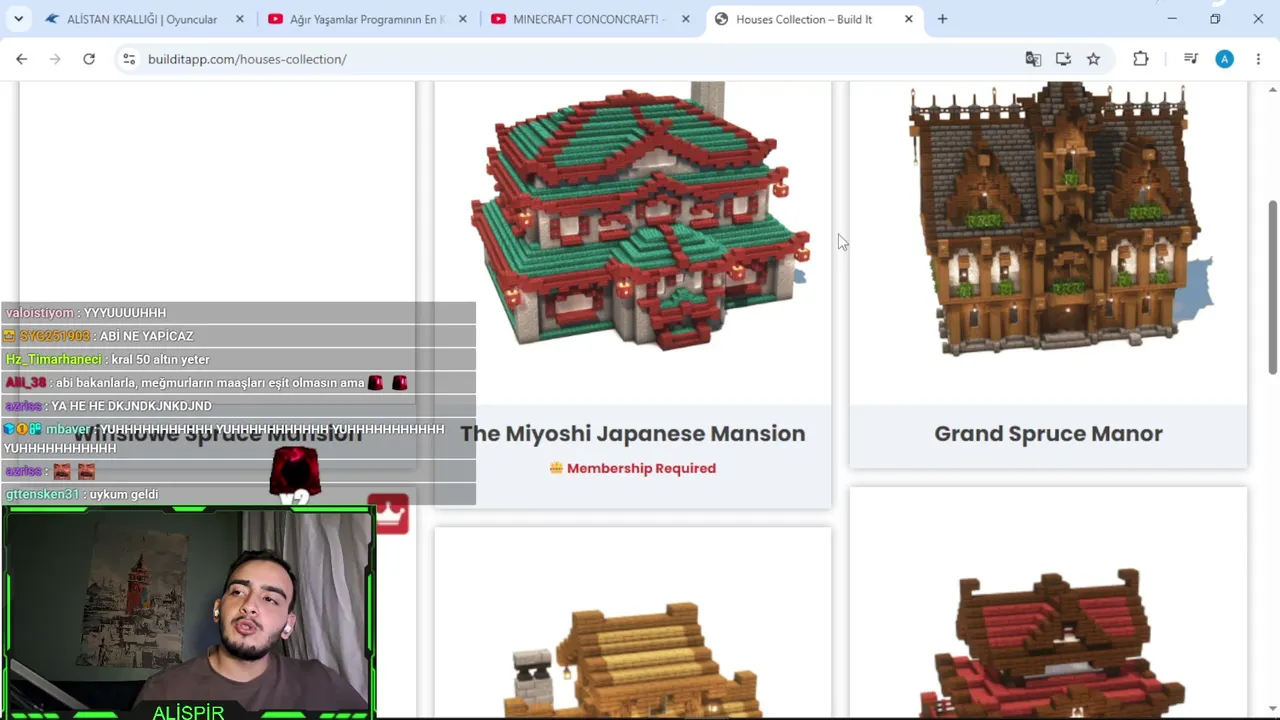Open the Grand Spruce Manor title link
The image size is (1280, 720).
1048,433
